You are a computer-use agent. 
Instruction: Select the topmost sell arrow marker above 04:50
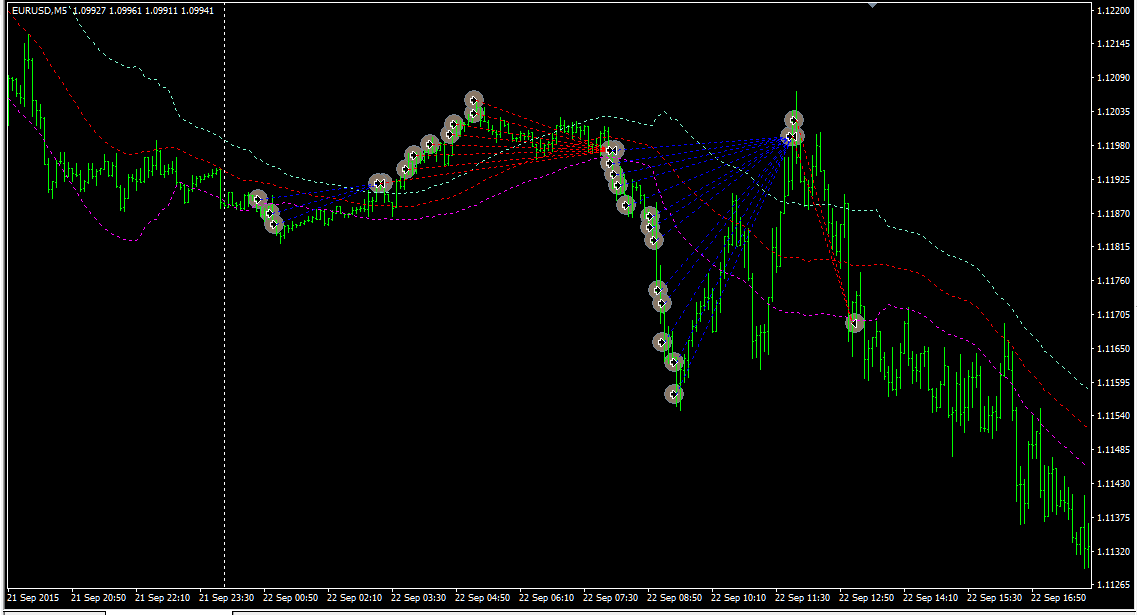pyautogui.click(x=474, y=100)
